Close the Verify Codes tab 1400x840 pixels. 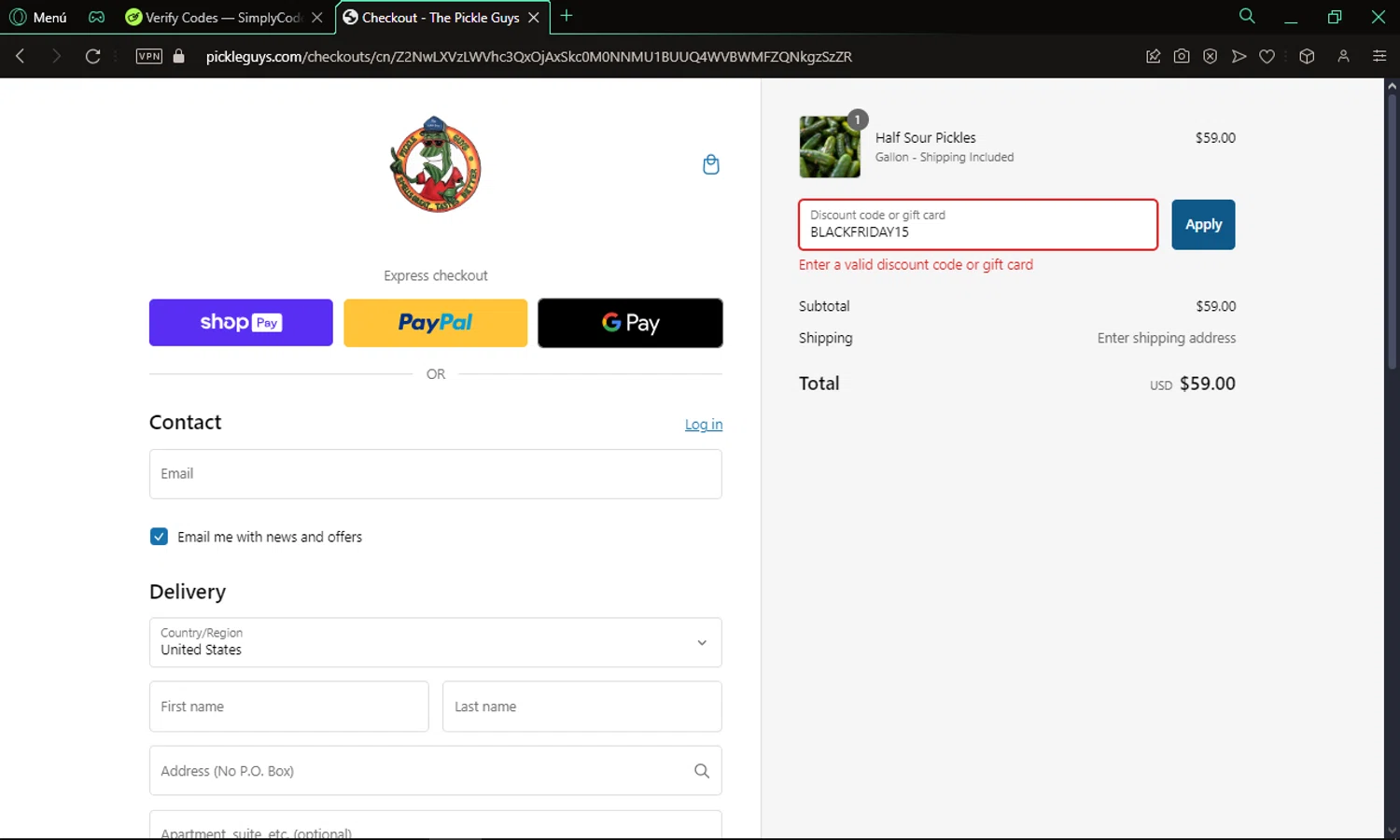pyautogui.click(x=317, y=17)
